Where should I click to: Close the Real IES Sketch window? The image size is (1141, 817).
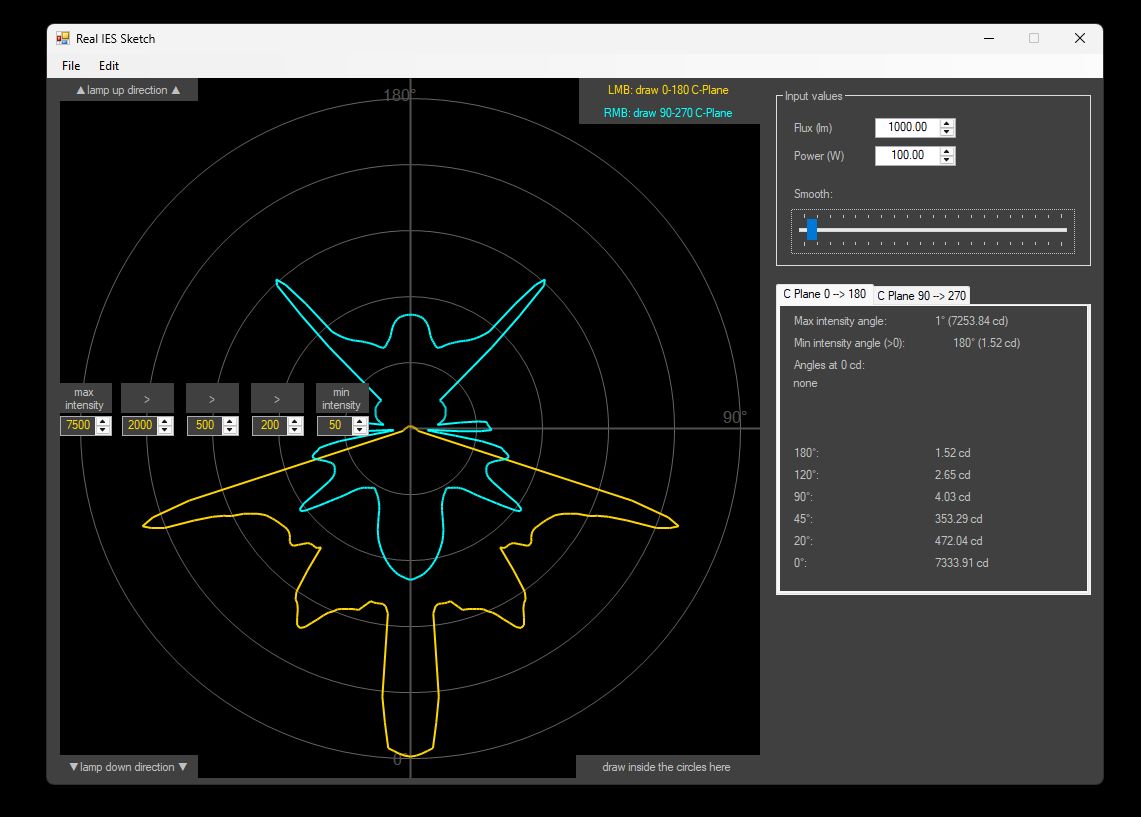pos(1079,39)
